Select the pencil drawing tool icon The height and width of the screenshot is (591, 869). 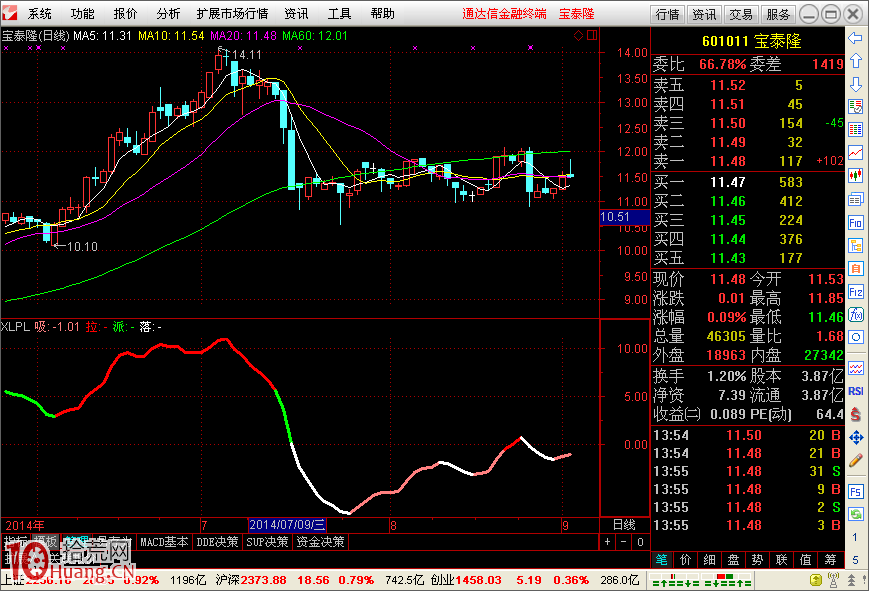coord(856,460)
